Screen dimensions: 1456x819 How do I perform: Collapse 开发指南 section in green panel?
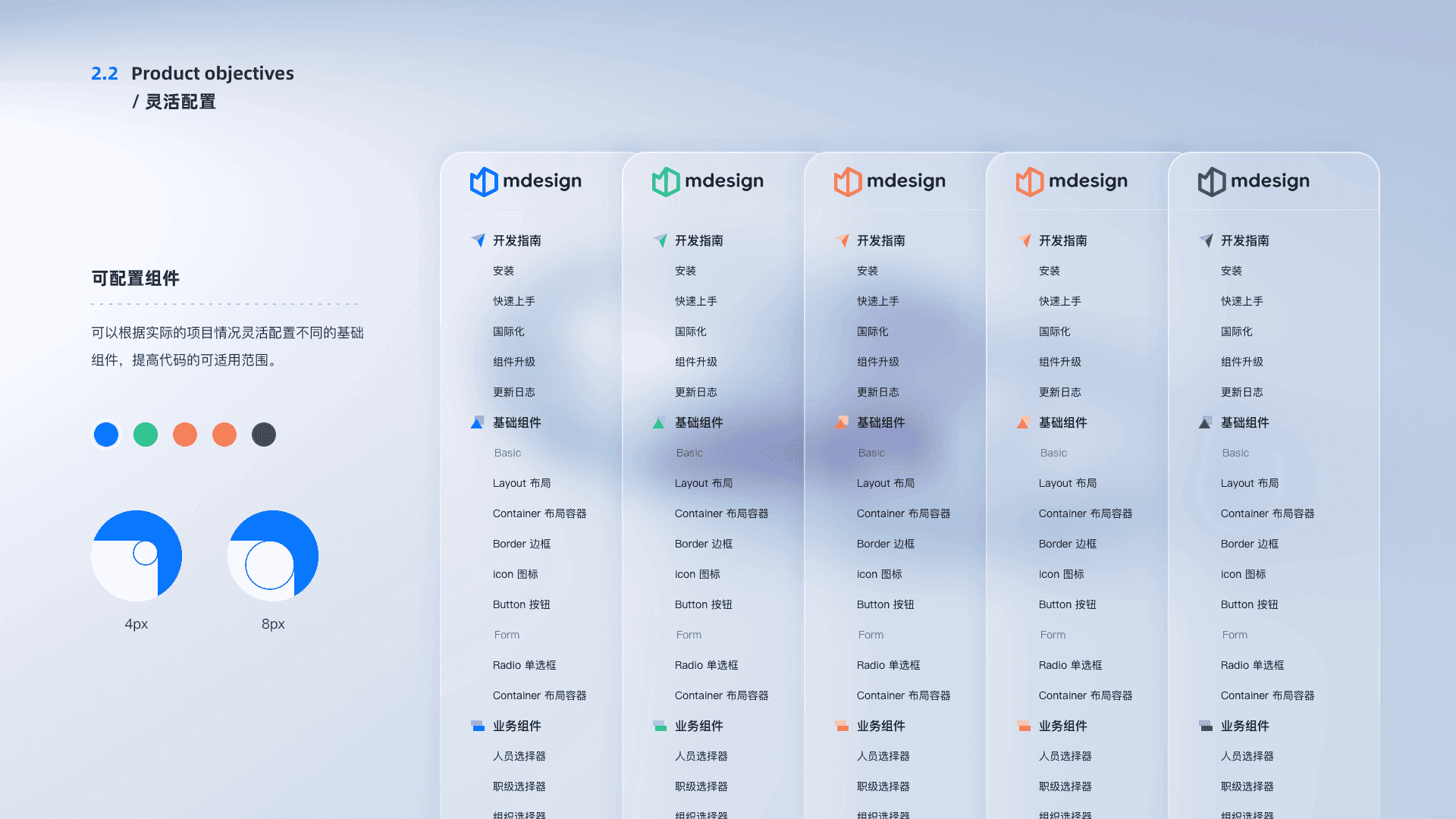coord(698,240)
